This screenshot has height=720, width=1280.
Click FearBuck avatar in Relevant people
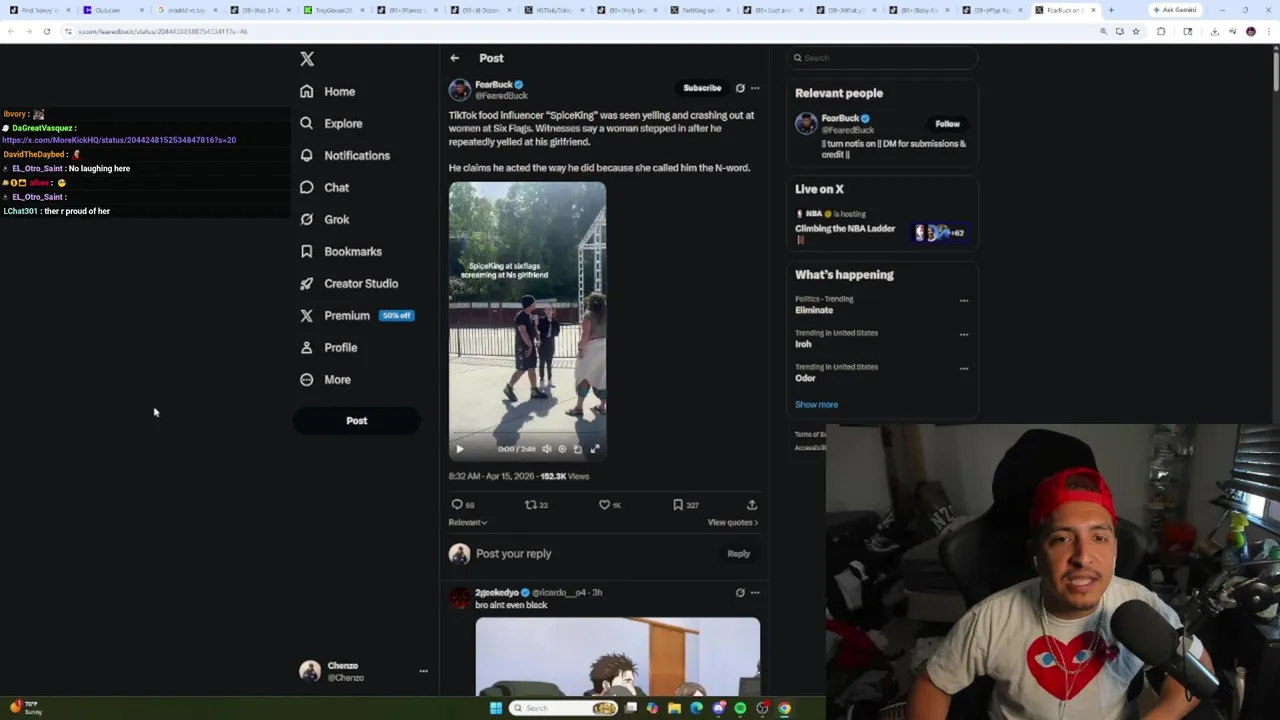(x=806, y=124)
